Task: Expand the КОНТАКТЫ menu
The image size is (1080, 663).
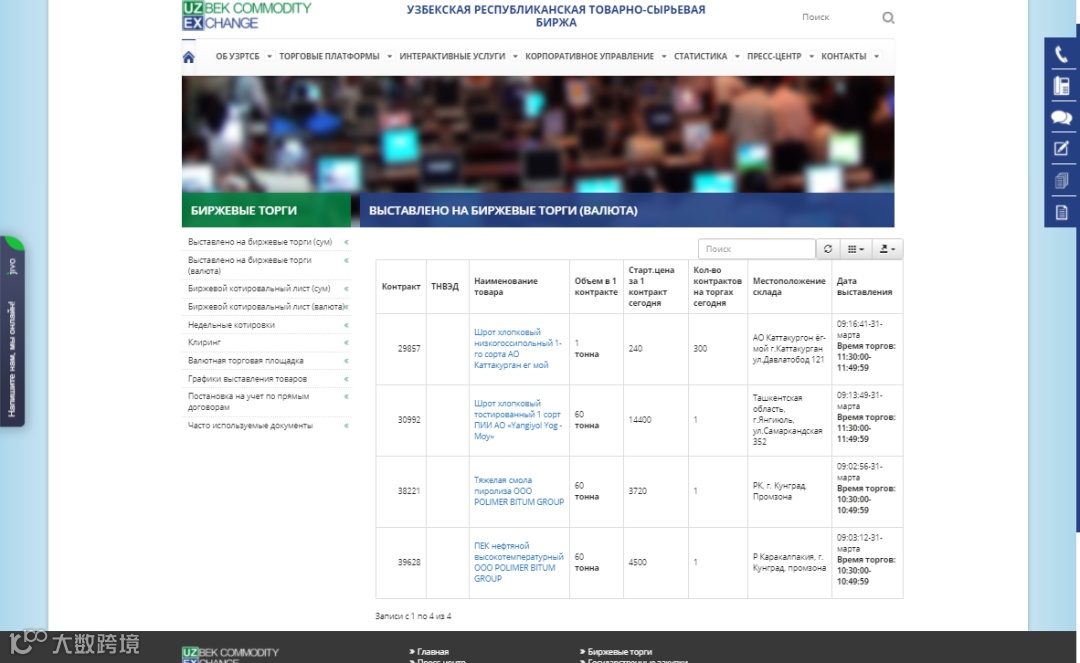Action: click(844, 56)
